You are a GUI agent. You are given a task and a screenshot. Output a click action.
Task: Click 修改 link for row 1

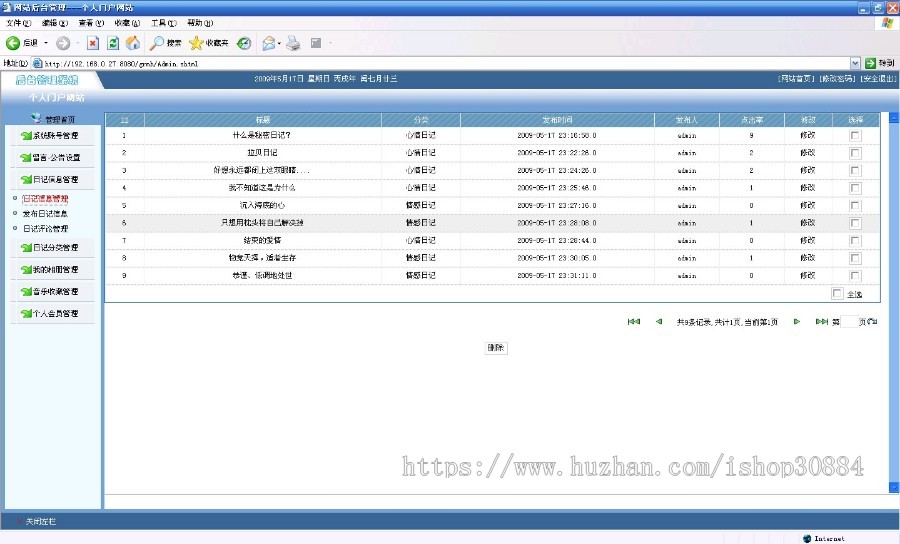(x=808, y=135)
